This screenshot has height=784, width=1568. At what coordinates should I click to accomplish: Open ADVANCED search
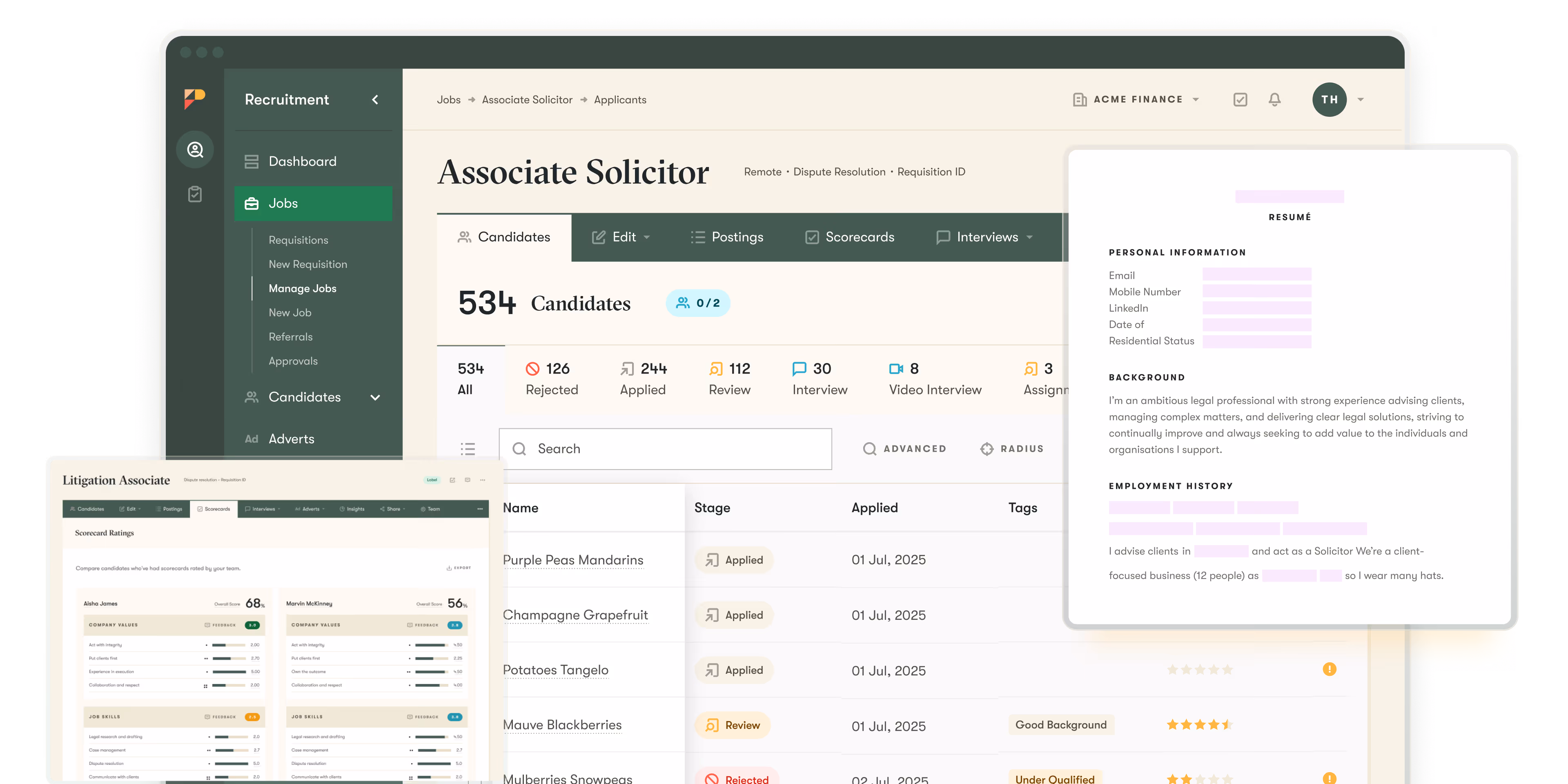(904, 449)
